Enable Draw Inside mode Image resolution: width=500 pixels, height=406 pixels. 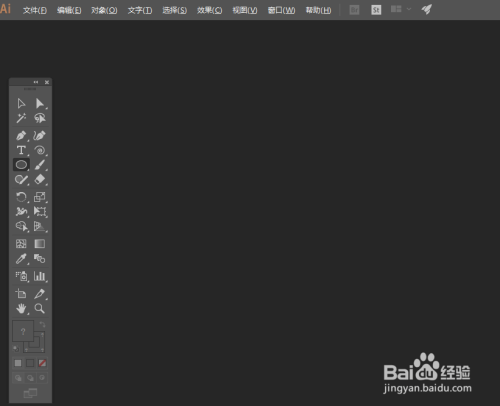click(x=42, y=378)
